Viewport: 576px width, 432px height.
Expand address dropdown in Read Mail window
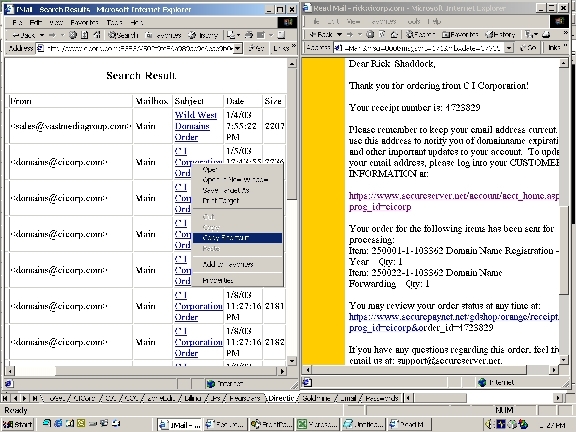(x=509, y=48)
